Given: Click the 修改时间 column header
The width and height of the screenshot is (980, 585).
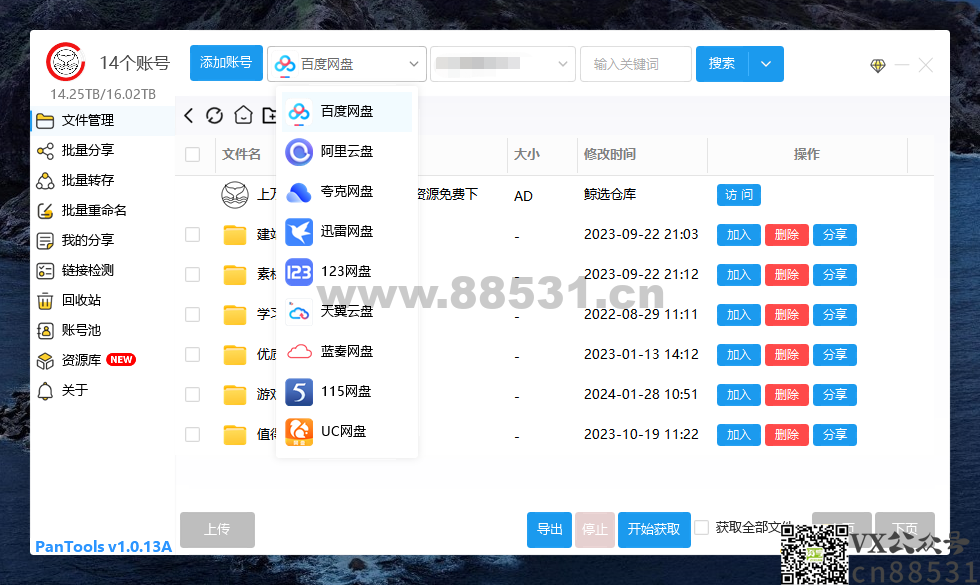Looking at the screenshot, I should click(x=609, y=154).
